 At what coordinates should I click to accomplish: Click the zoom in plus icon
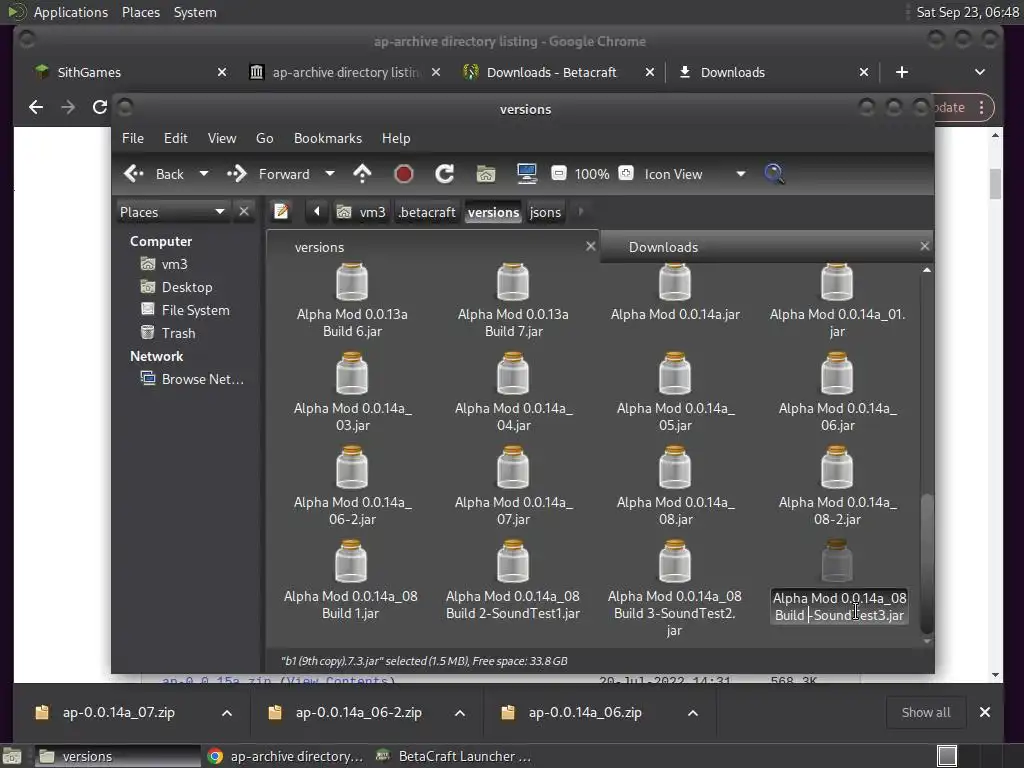626,174
